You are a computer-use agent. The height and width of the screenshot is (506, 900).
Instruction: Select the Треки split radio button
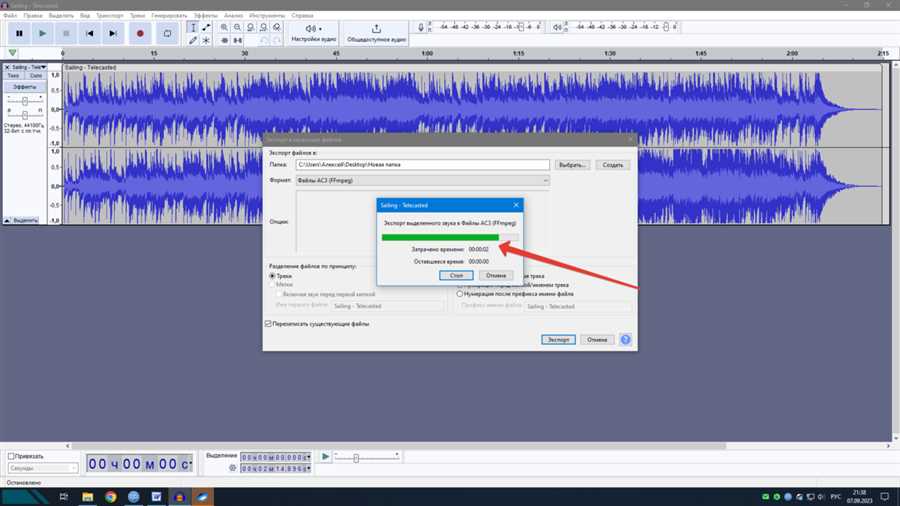(272, 276)
